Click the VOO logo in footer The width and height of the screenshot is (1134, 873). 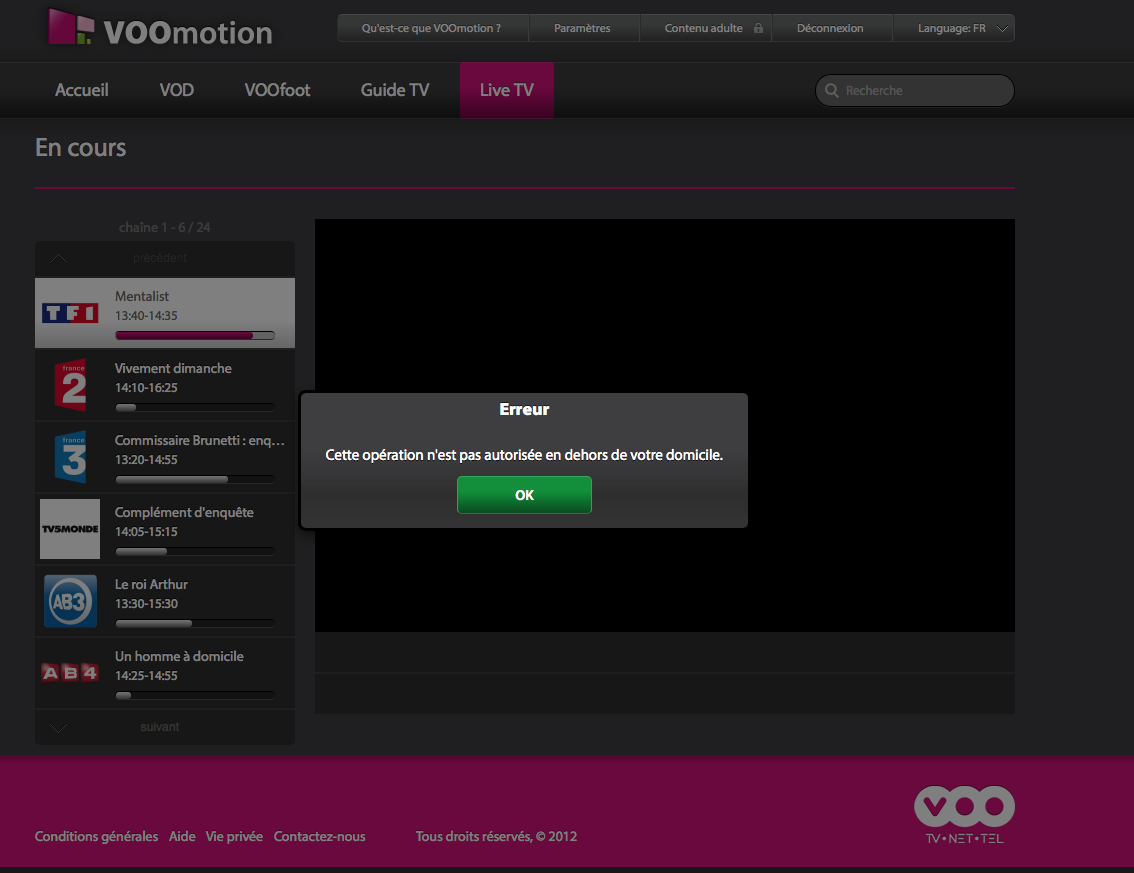[964, 814]
